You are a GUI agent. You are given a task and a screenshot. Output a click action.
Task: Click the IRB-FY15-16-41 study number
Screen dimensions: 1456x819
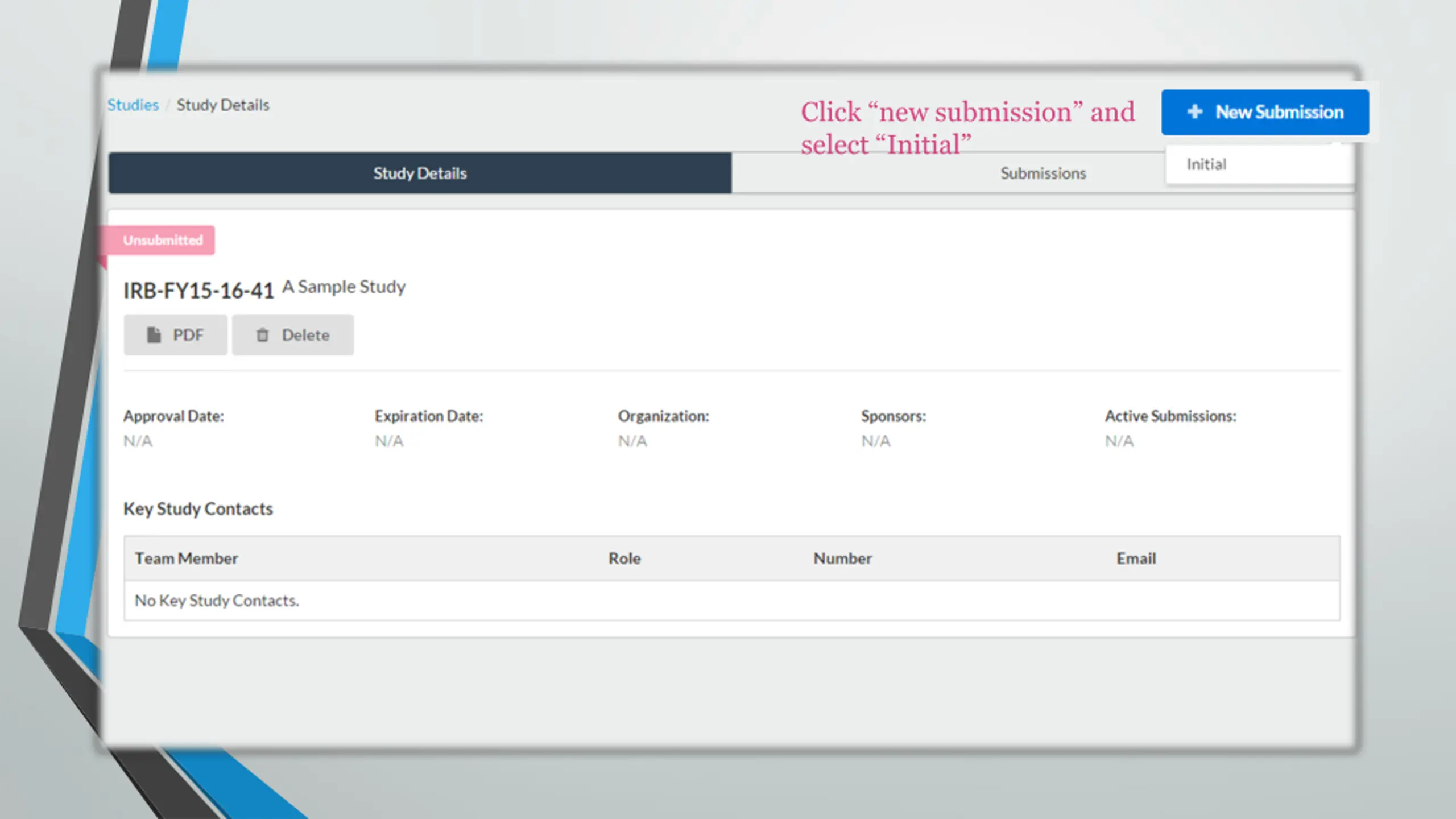coord(198,291)
